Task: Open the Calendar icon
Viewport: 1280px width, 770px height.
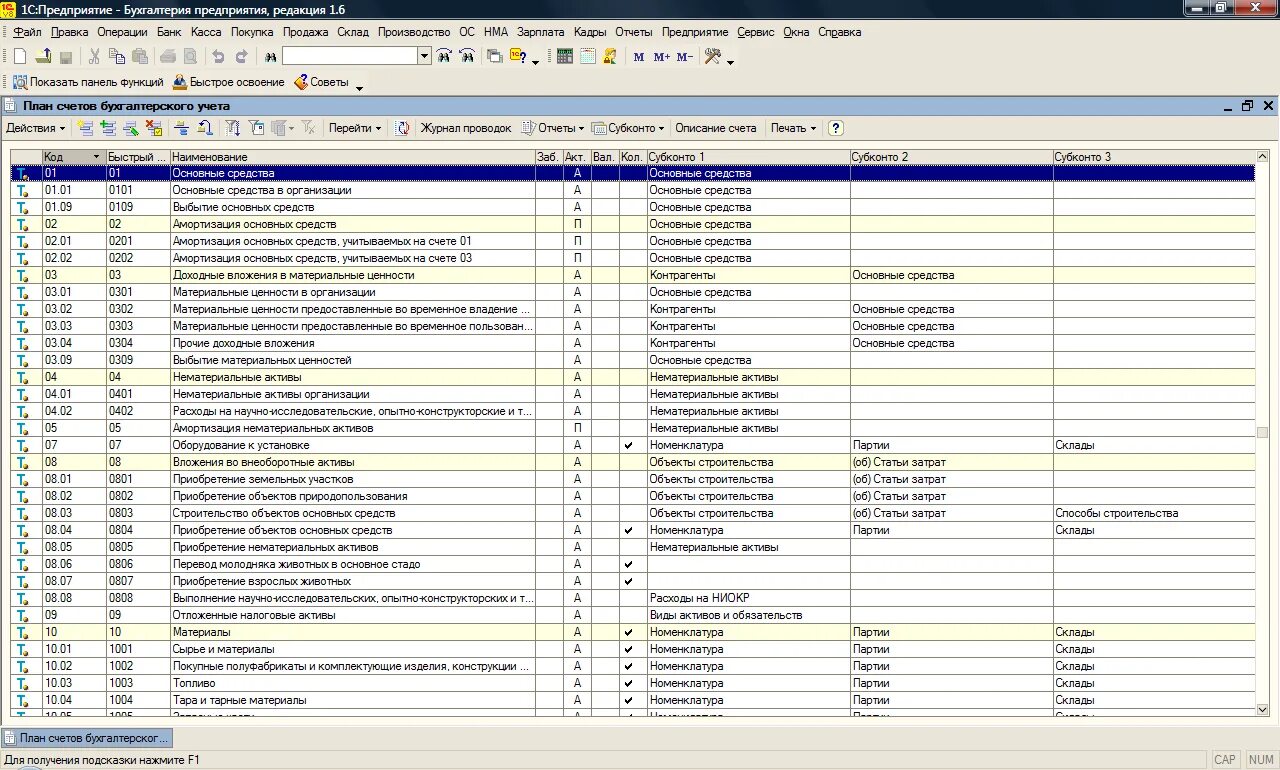Action: pyautogui.click(x=588, y=57)
